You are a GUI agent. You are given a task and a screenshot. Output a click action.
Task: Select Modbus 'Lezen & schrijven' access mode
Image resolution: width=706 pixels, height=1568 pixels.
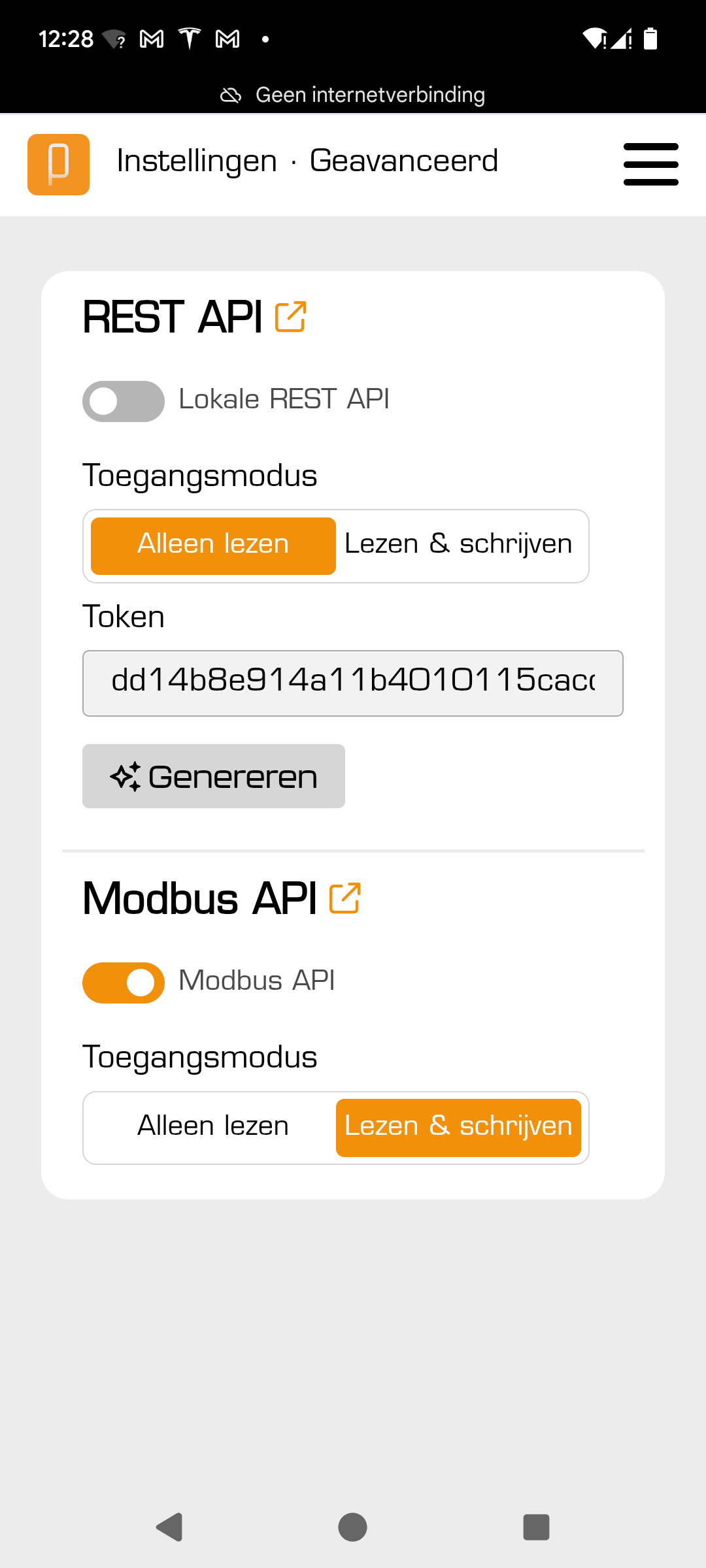458,1127
